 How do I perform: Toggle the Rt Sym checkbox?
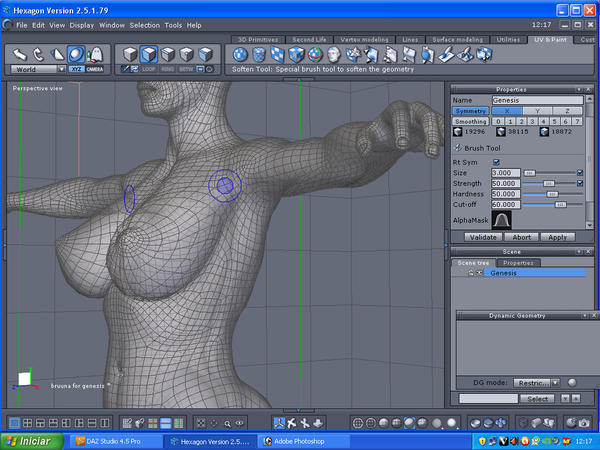[497, 161]
